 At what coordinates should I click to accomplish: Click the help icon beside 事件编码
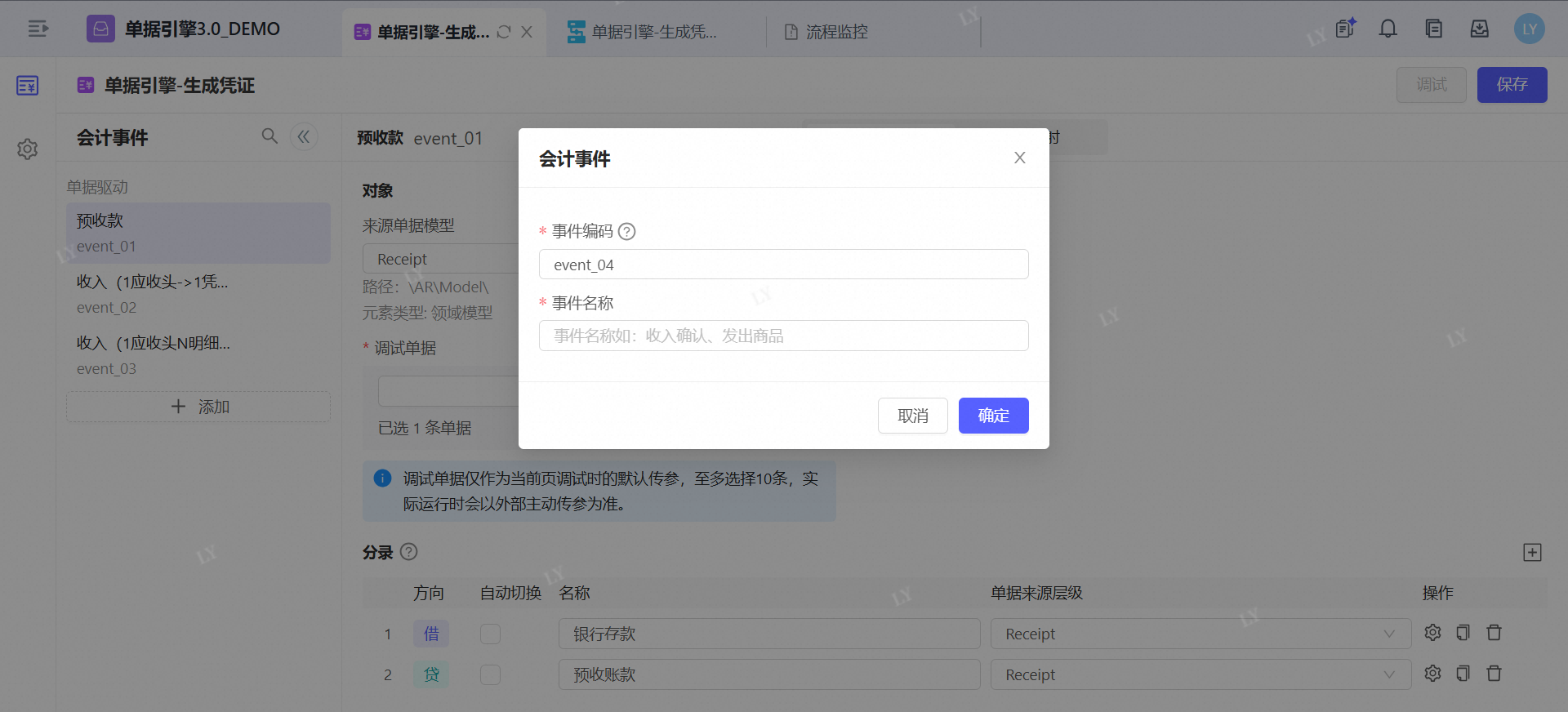pos(626,232)
